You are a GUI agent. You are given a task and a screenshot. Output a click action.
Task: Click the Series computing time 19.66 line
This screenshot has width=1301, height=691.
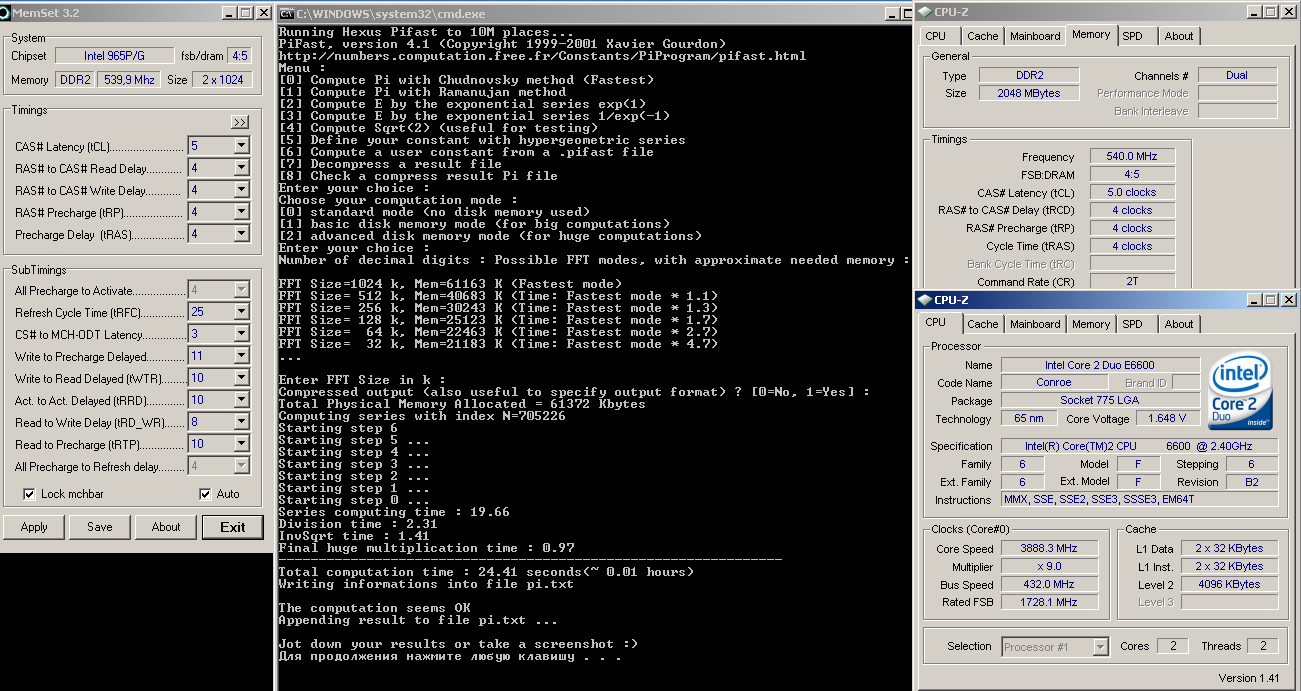tap(394, 512)
